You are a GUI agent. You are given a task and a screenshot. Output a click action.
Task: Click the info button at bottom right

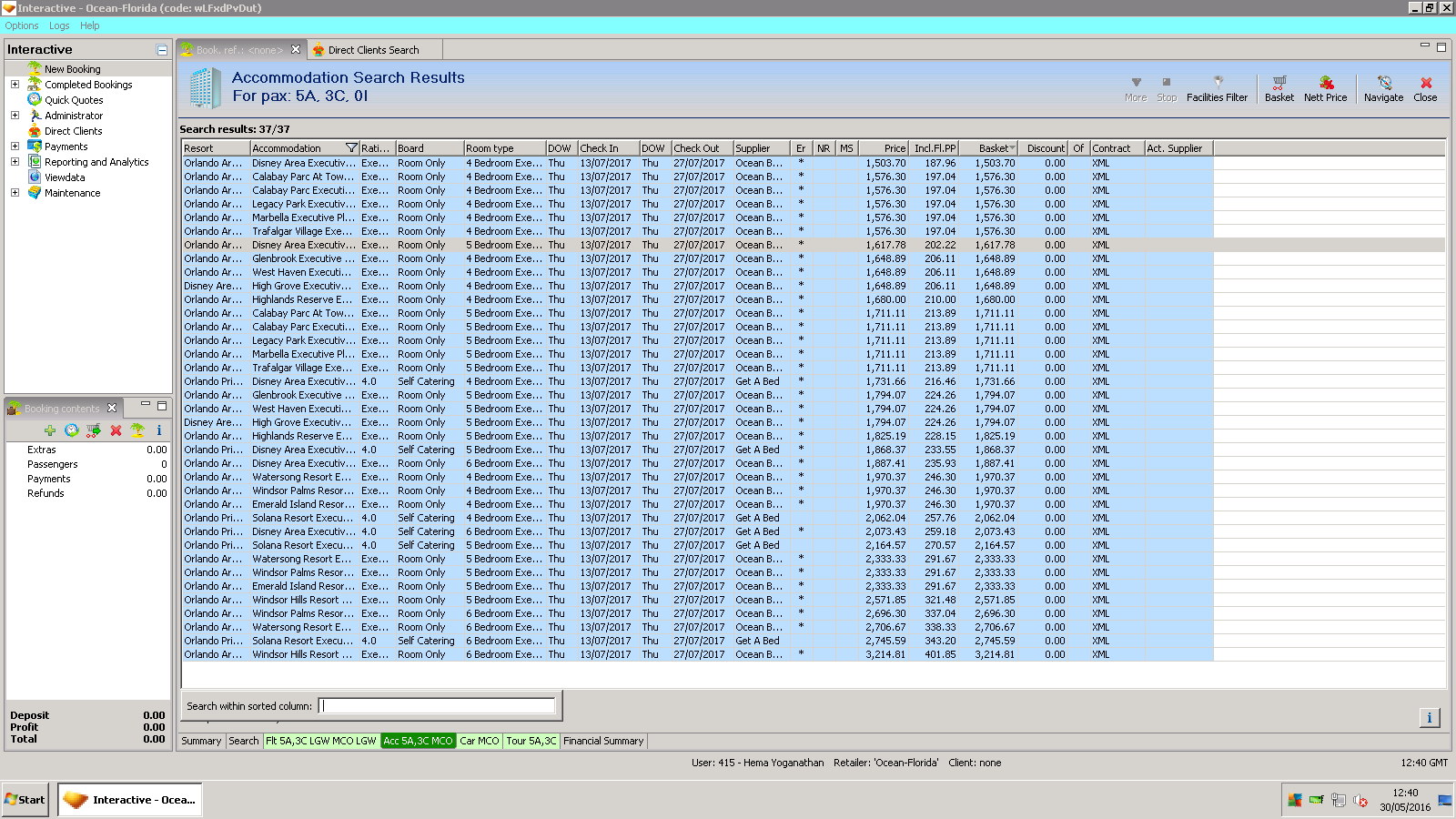(x=1429, y=718)
